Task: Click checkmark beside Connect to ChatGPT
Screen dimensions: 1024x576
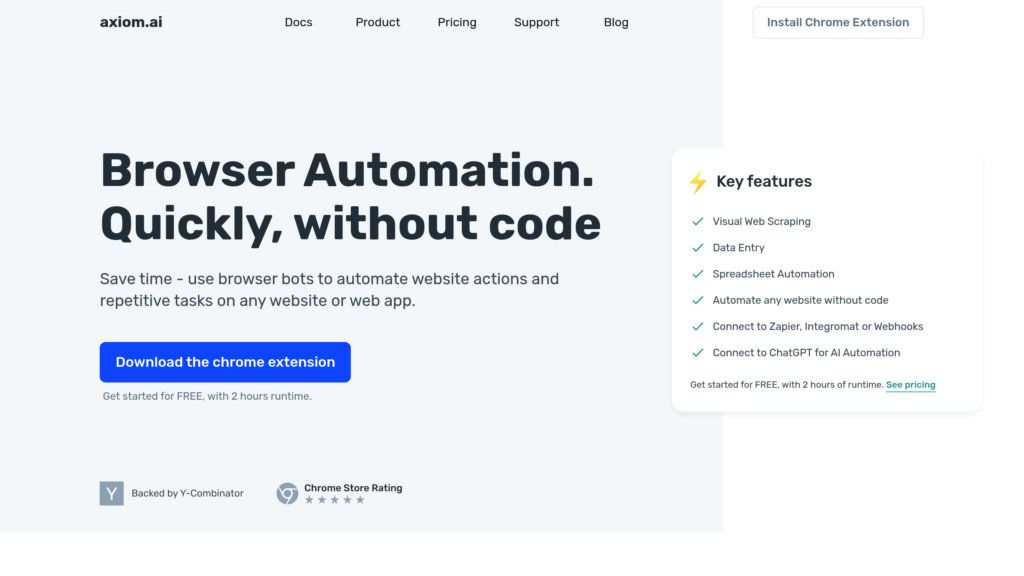Action: click(x=697, y=352)
